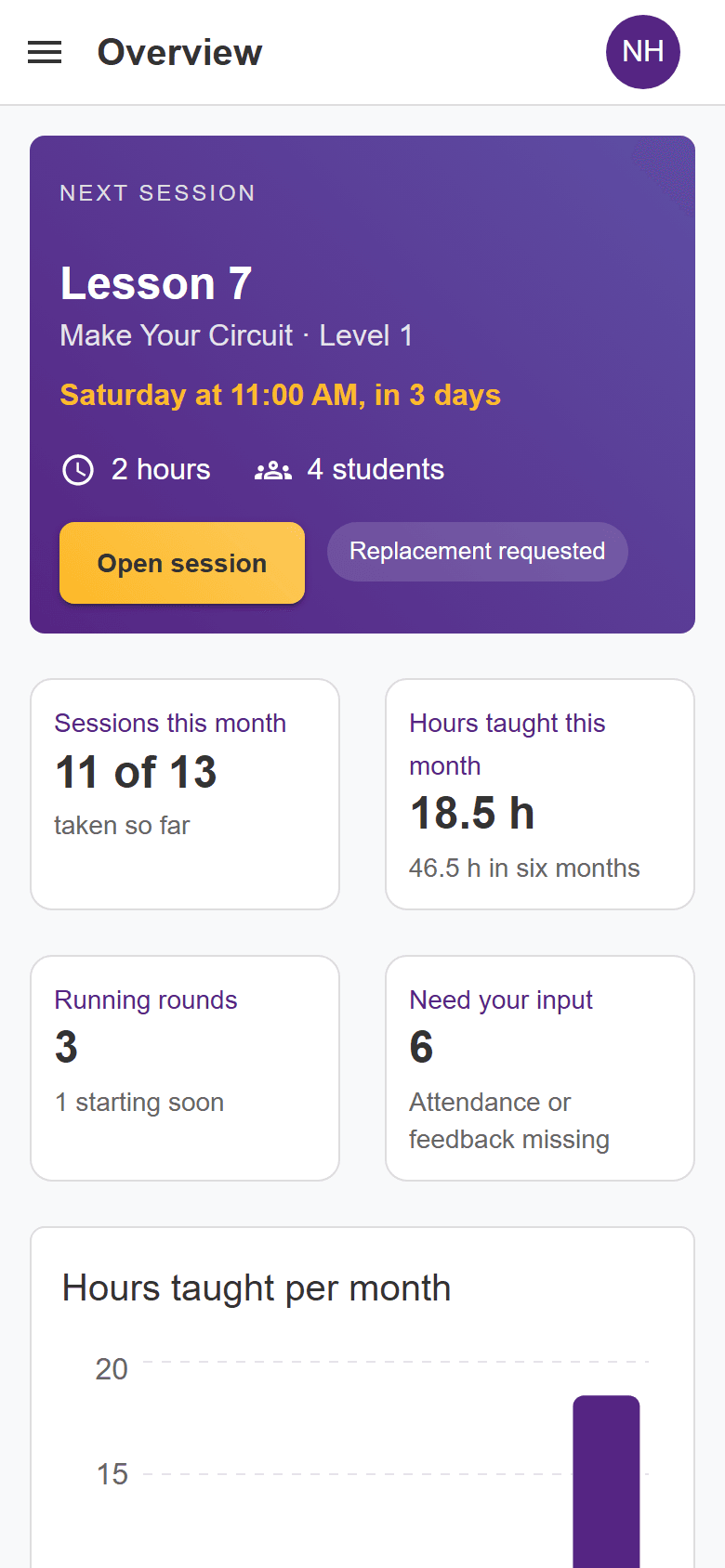Click the '11 of 13' value
The width and height of the screenshot is (725, 1568).
click(x=136, y=772)
